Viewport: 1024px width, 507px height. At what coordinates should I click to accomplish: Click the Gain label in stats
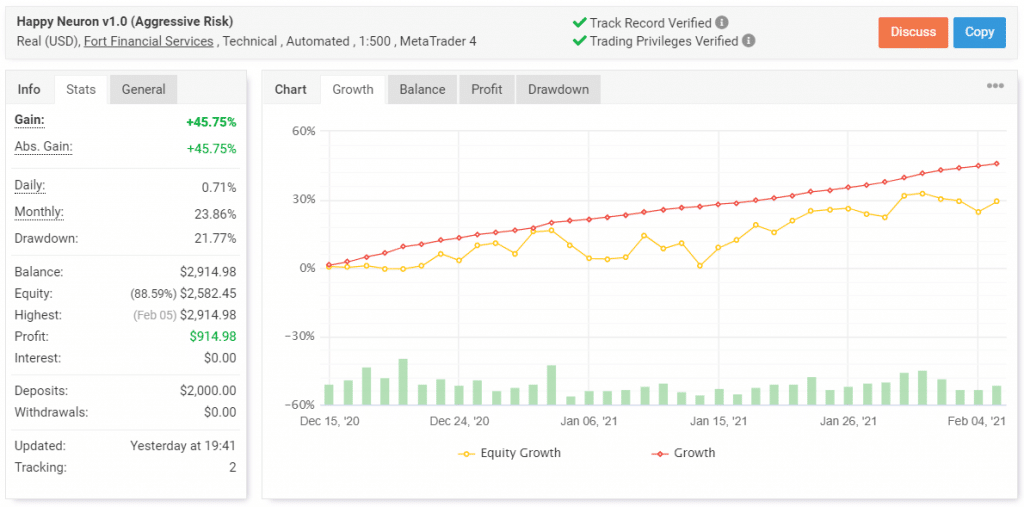[29, 120]
